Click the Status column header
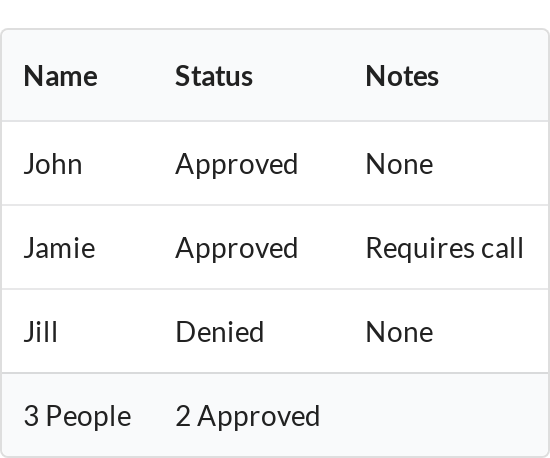This screenshot has width=550, height=458. pyautogui.click(x=214, y=76)
